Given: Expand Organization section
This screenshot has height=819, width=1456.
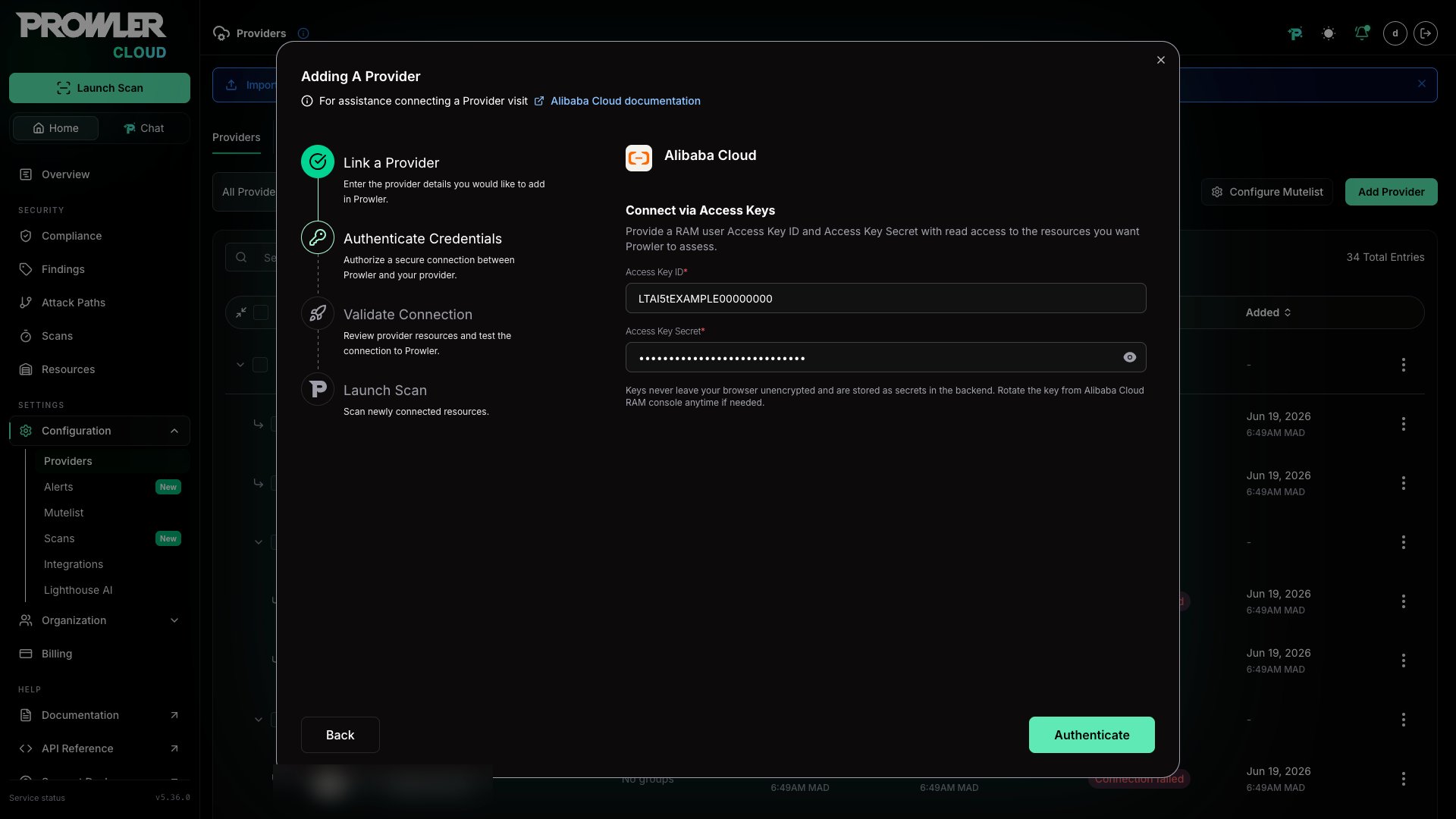Looking at the screenshot, I should click(x=99, y=620).
